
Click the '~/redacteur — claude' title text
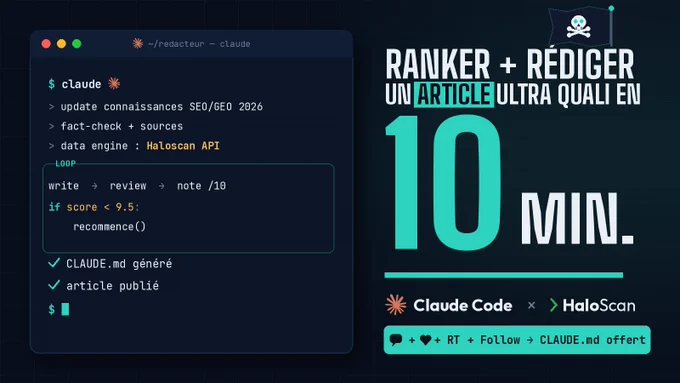(x=199, y=44)
